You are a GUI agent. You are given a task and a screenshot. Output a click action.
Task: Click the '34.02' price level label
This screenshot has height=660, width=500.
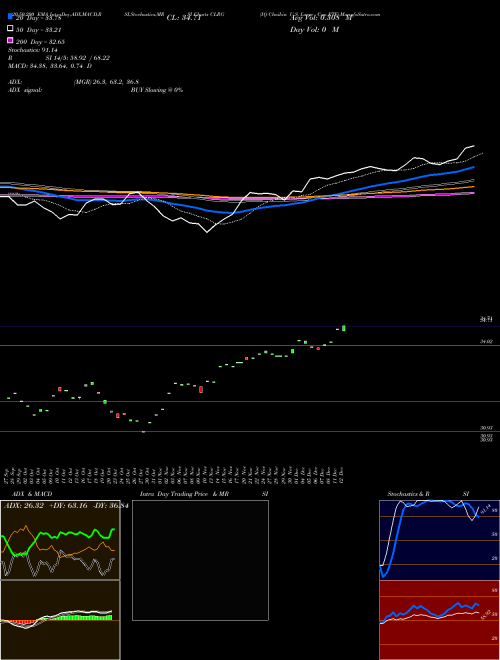click(487, 342)
